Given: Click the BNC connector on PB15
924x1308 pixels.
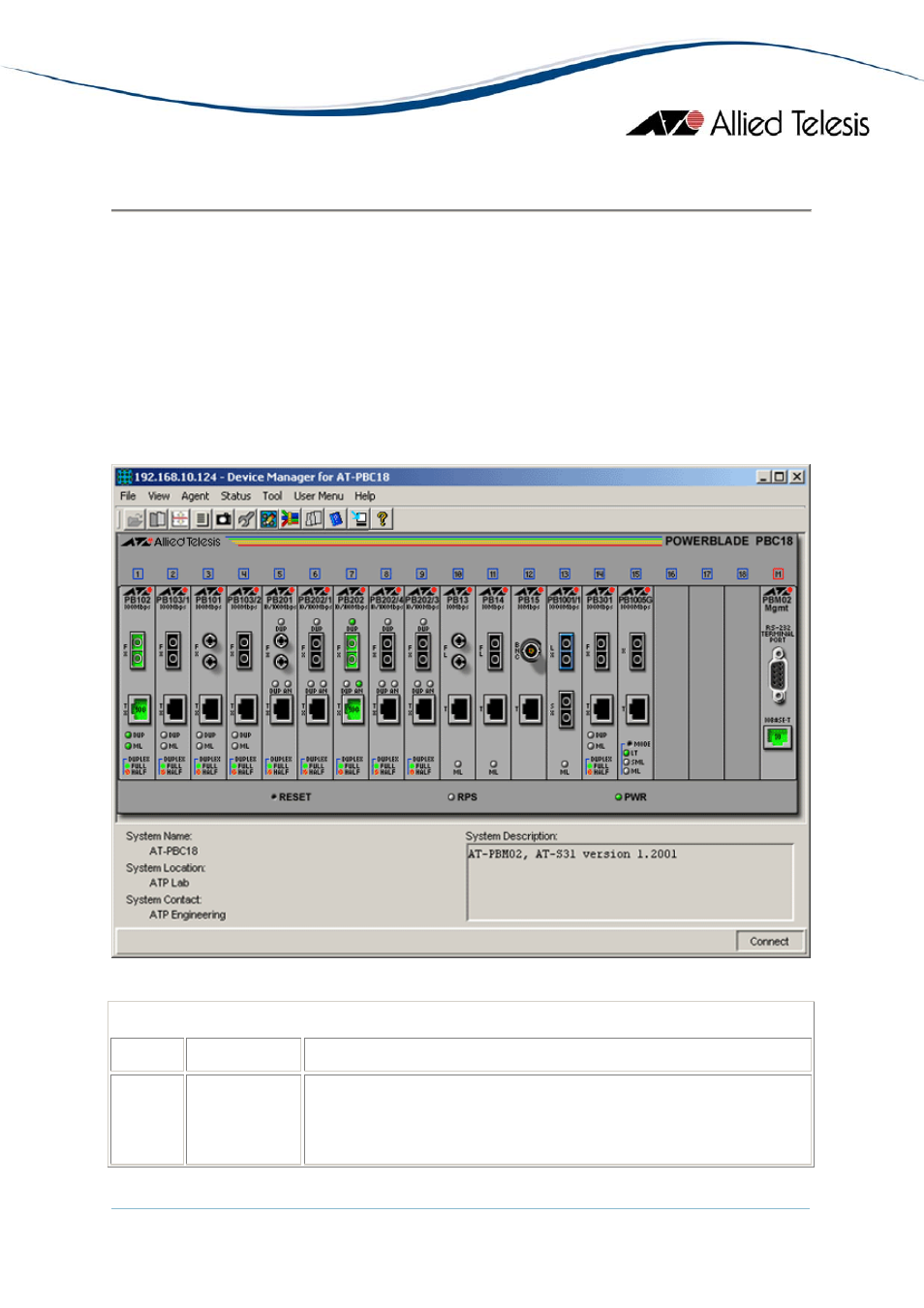Looking at the screenshot, I should [x=531, y=650].
